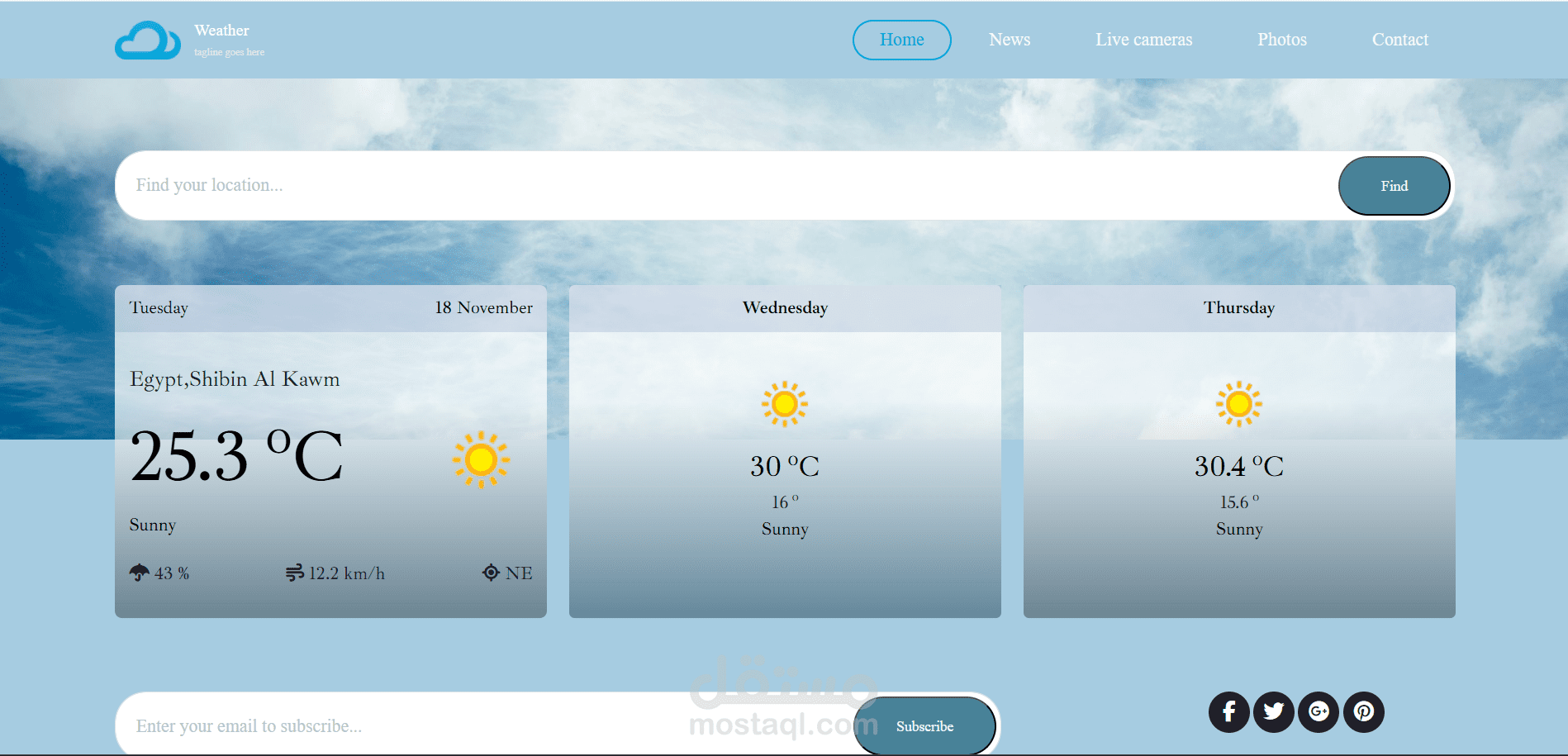Screen dimensions: 1568x756
Task: Click the Pinterest icon
Action: [x=1363, y=711]
